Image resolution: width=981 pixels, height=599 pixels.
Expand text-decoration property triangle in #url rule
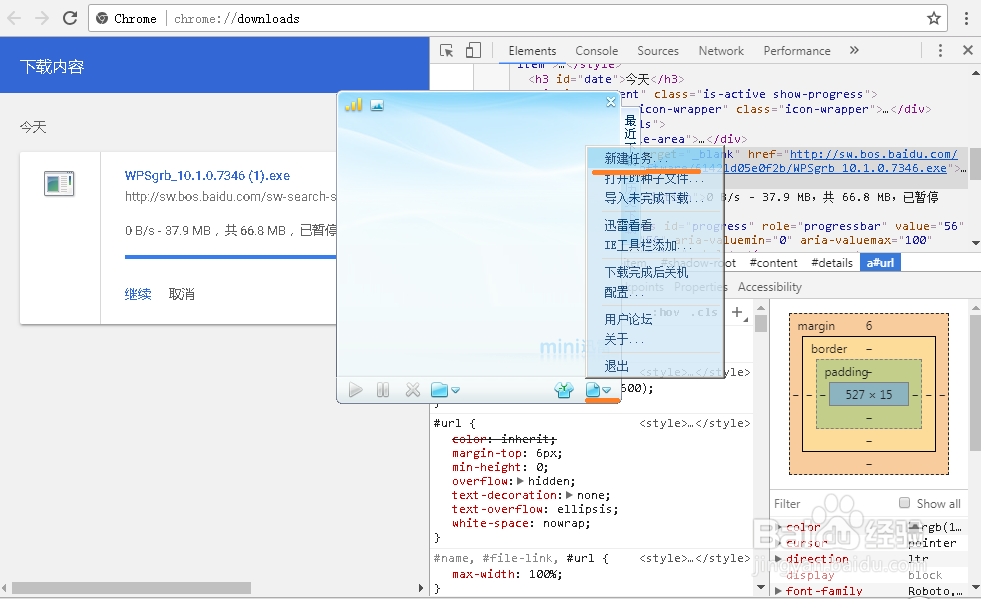point(569,495)
